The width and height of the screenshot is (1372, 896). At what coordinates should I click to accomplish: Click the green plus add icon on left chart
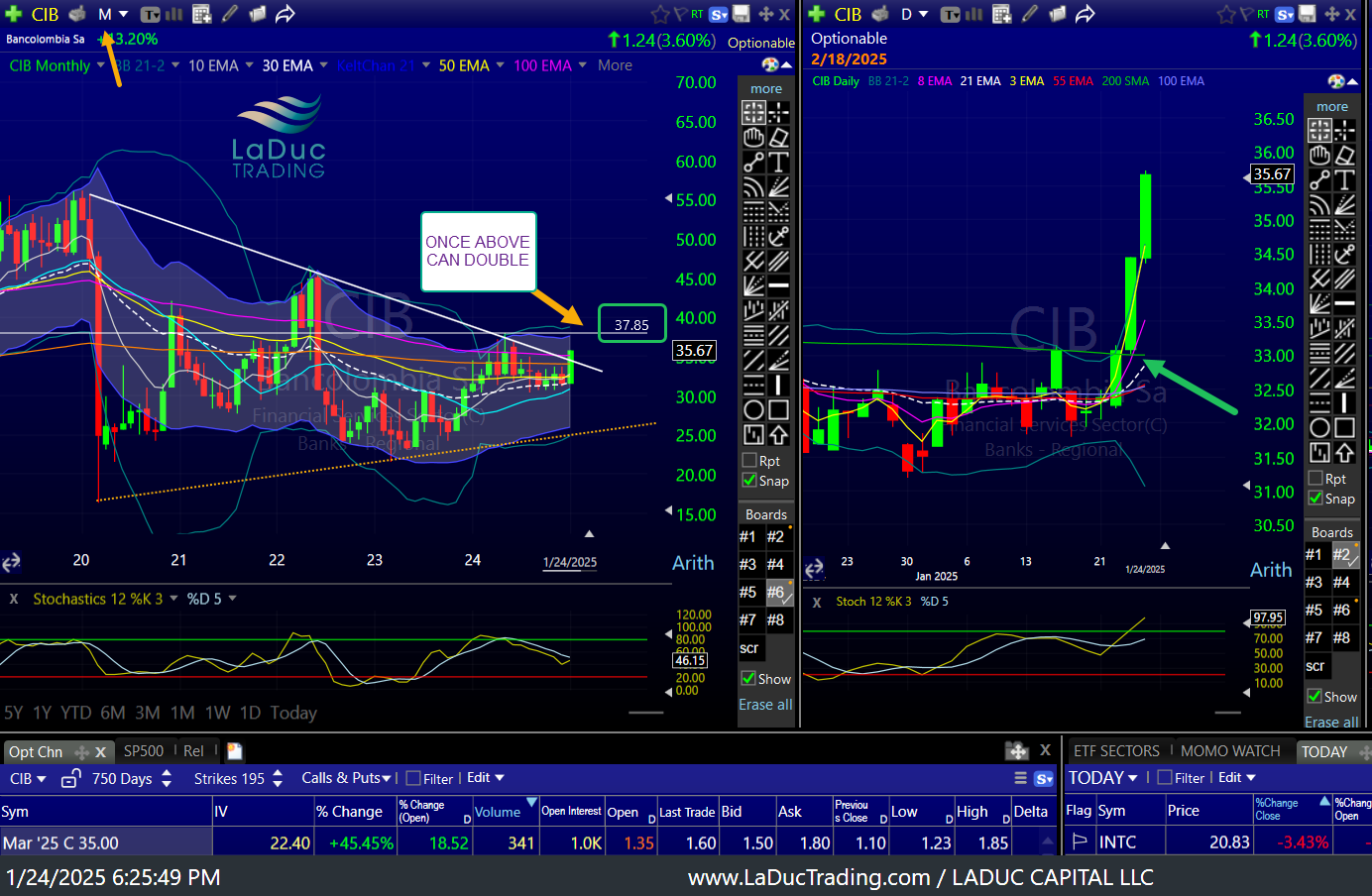tap(14, 14)
